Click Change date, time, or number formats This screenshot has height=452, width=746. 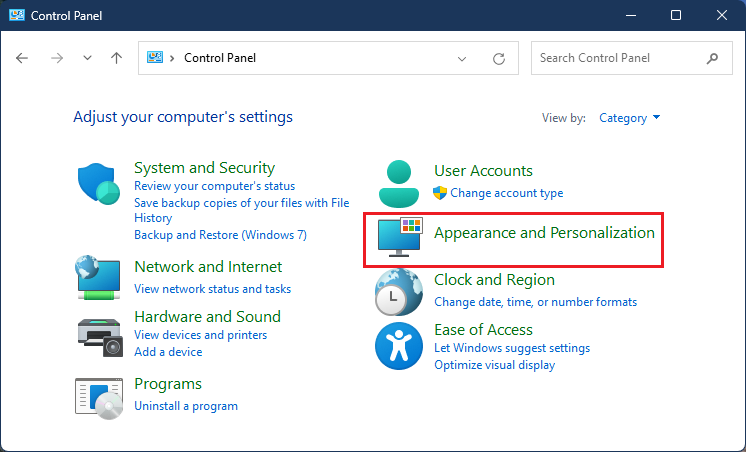pos(535,302)
